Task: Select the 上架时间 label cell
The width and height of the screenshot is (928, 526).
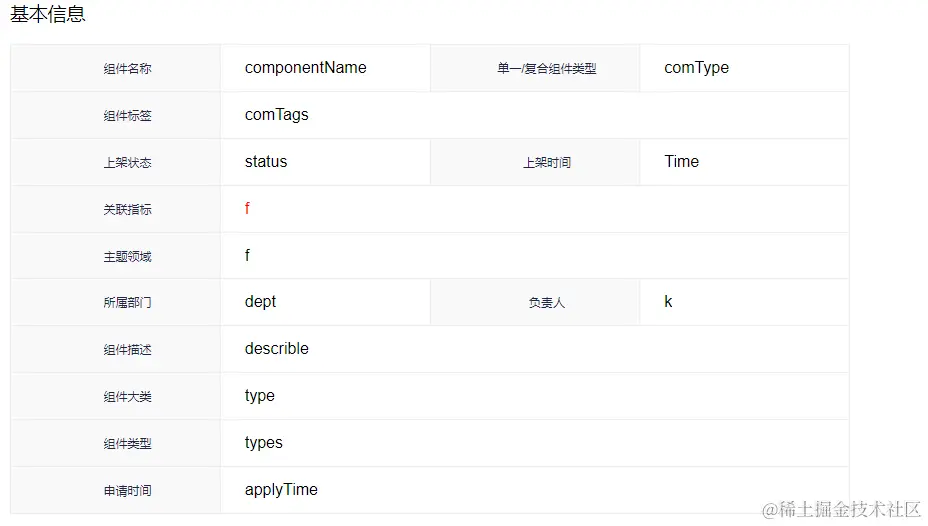Action: [534, 162]
